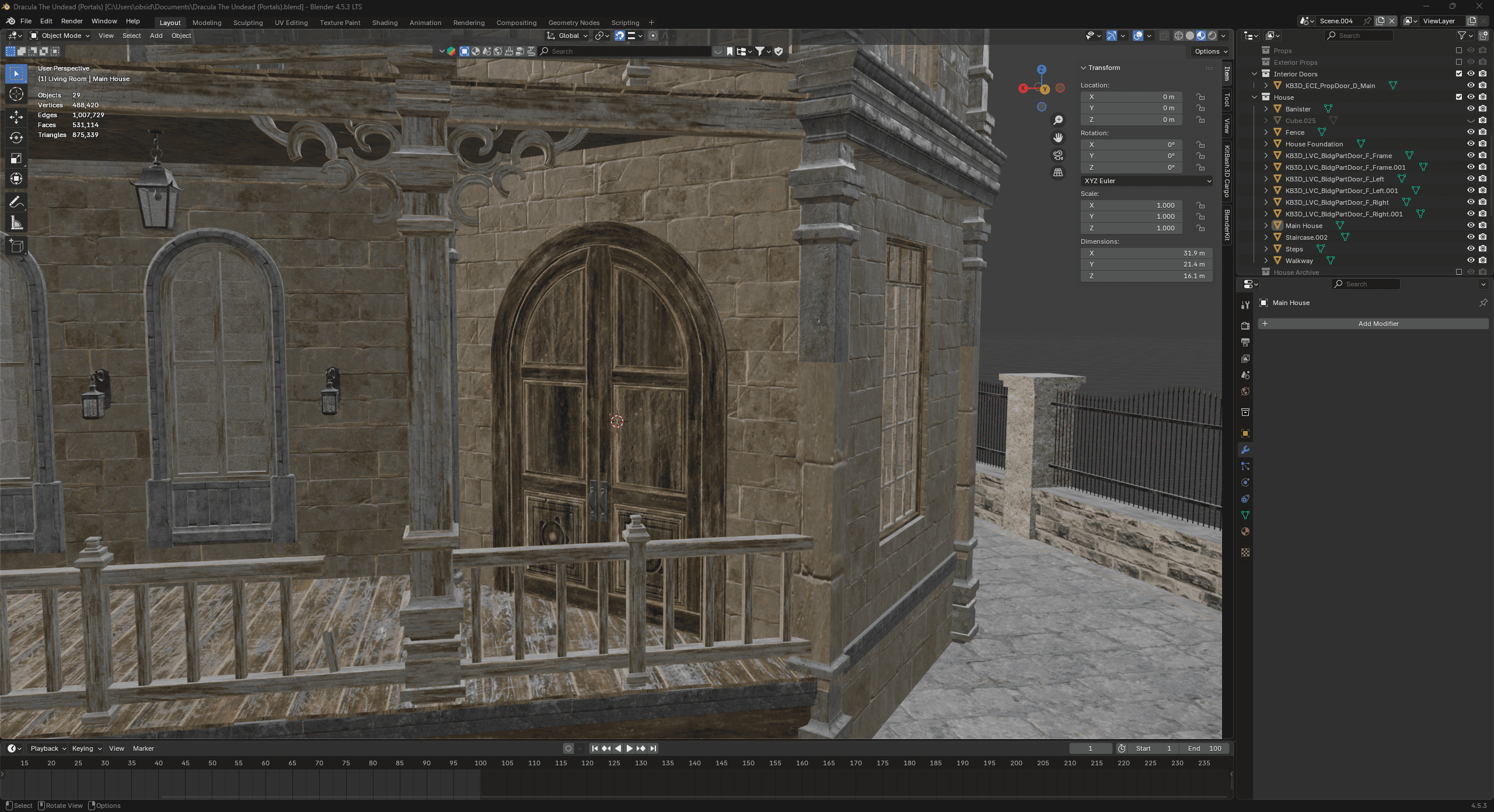
Task: Open the Physics properties tab icon
Action: [1245, 482]
